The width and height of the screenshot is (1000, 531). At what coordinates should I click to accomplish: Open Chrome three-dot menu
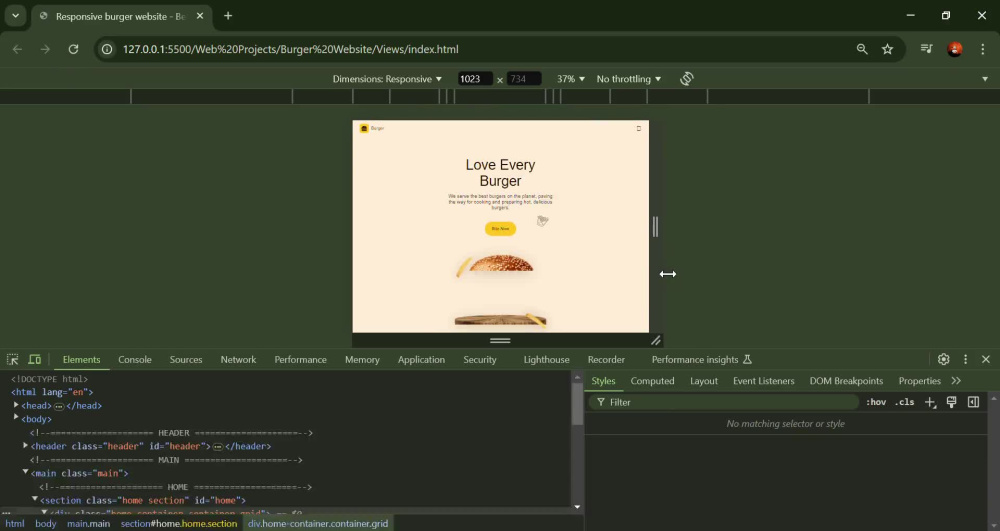point(983,49)
